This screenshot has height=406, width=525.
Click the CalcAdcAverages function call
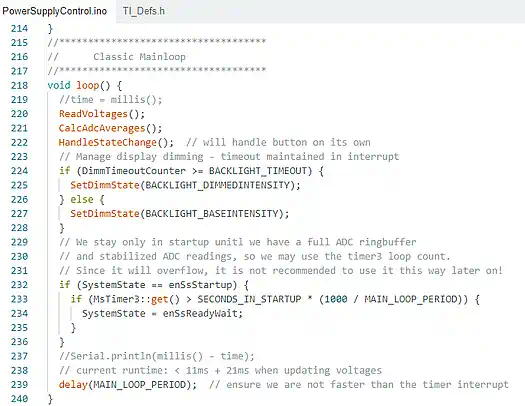(110, 128)
